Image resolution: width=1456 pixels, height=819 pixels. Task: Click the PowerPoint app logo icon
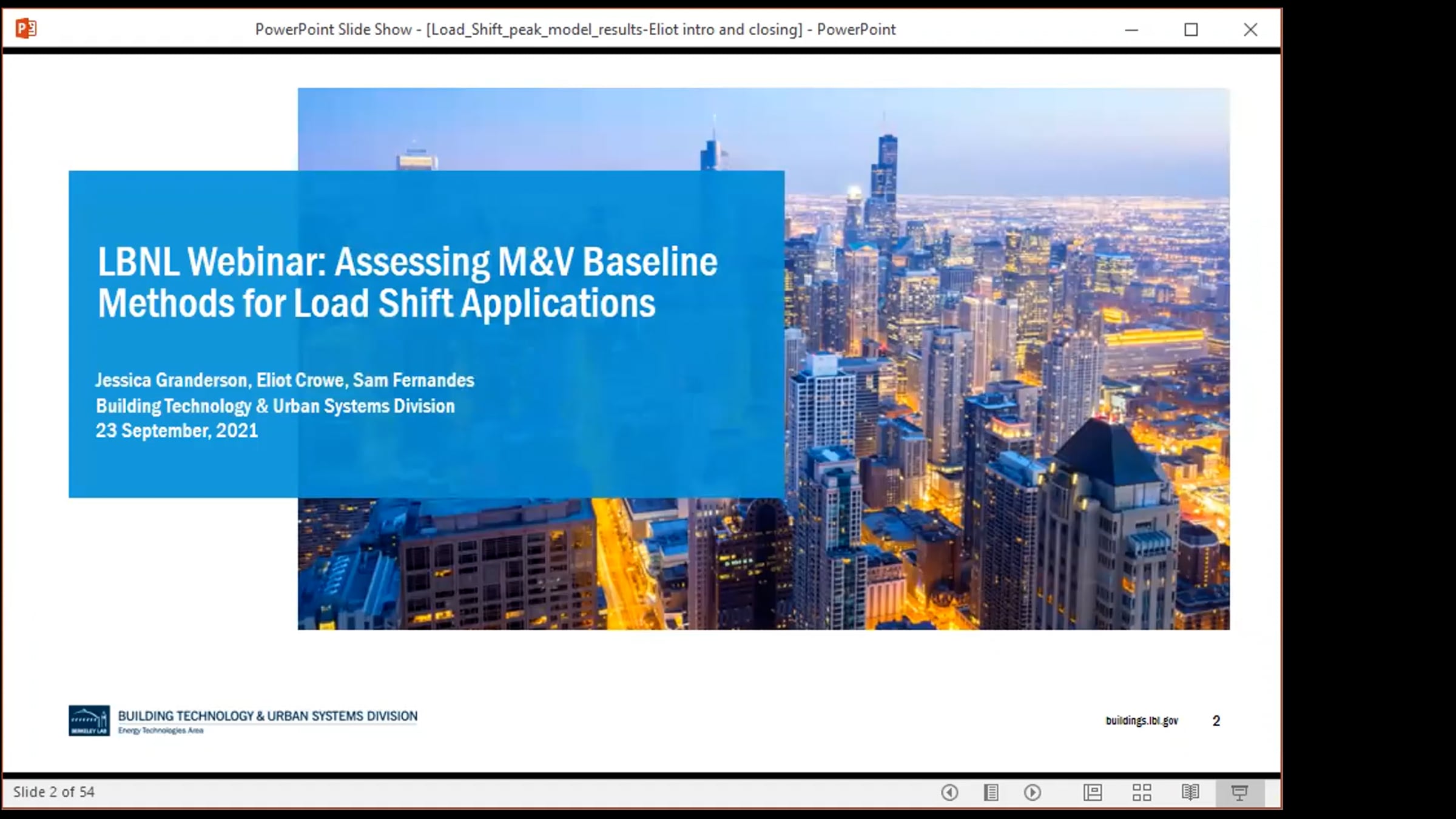(x=25, y=29)
